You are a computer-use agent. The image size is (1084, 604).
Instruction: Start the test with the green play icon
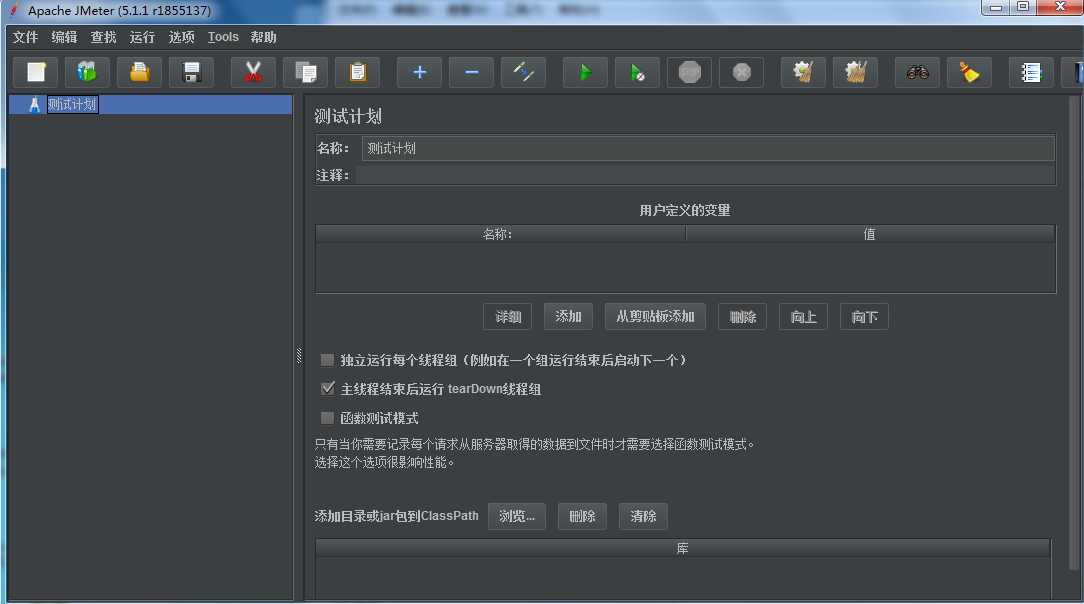coord(586,72)
